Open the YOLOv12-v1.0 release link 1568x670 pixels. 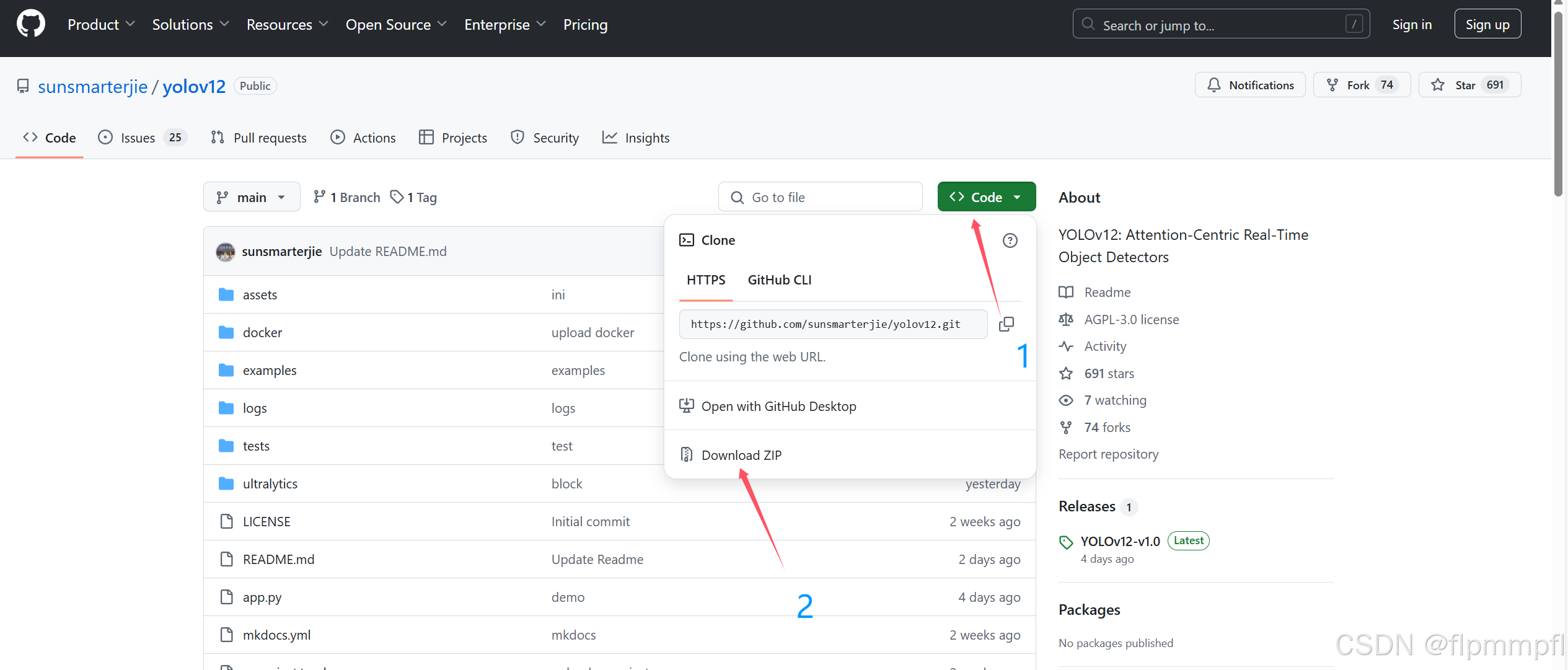(x=1120, y=542)
